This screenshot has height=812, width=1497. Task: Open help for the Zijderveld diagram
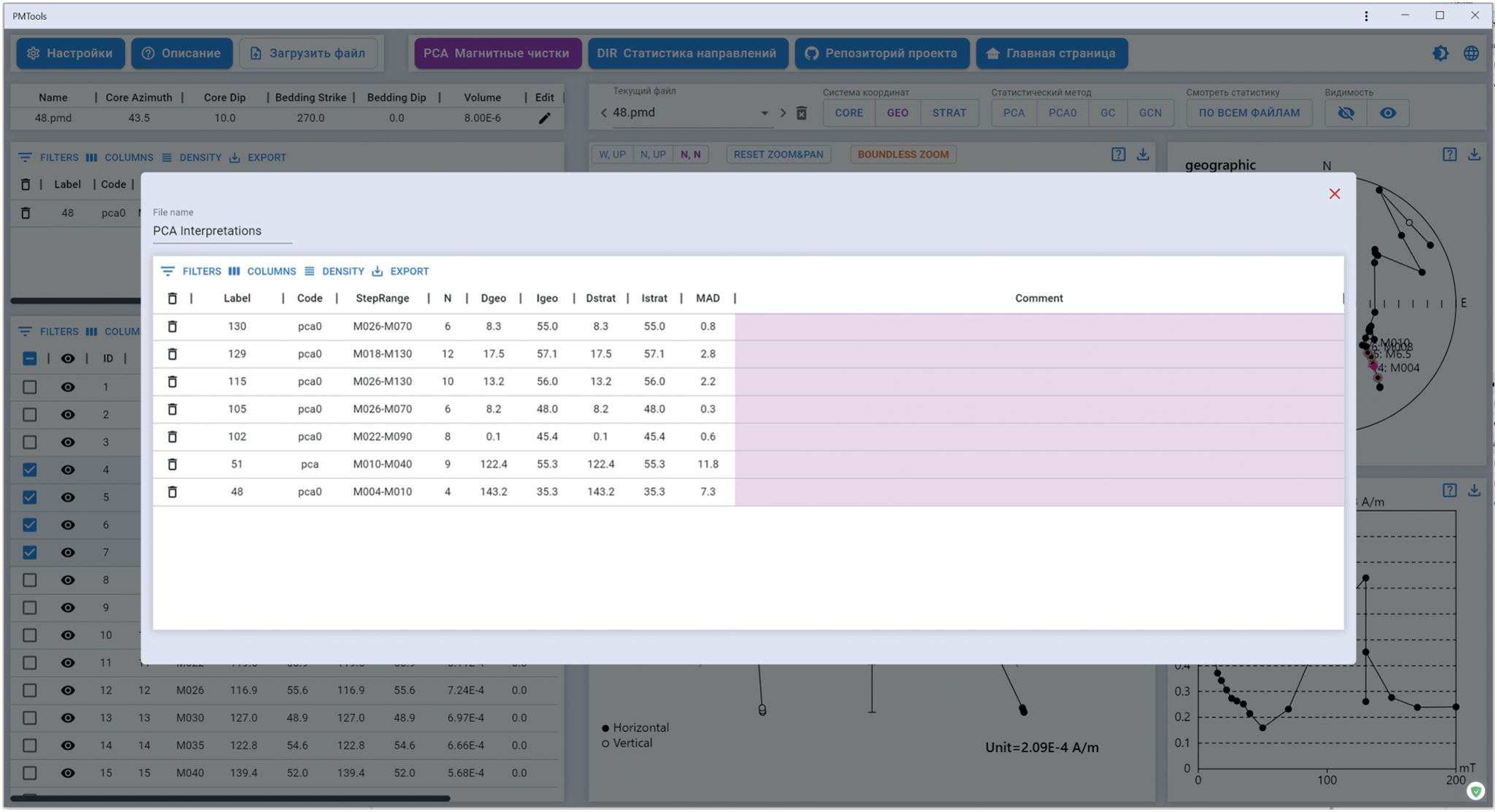[1118, 155]
